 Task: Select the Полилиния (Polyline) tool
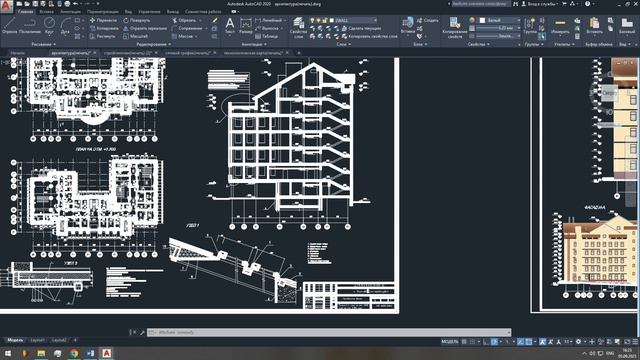[x=29, y=26]
